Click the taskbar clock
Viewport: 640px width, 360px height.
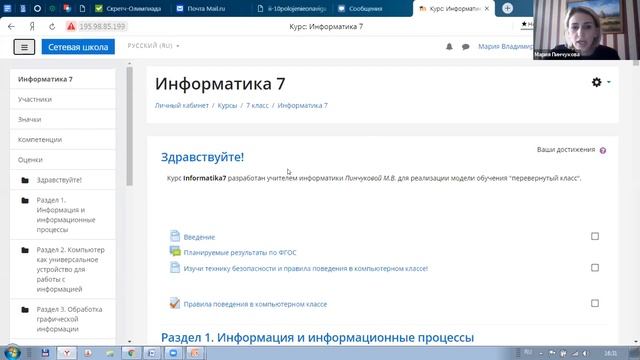pos(610,353)
